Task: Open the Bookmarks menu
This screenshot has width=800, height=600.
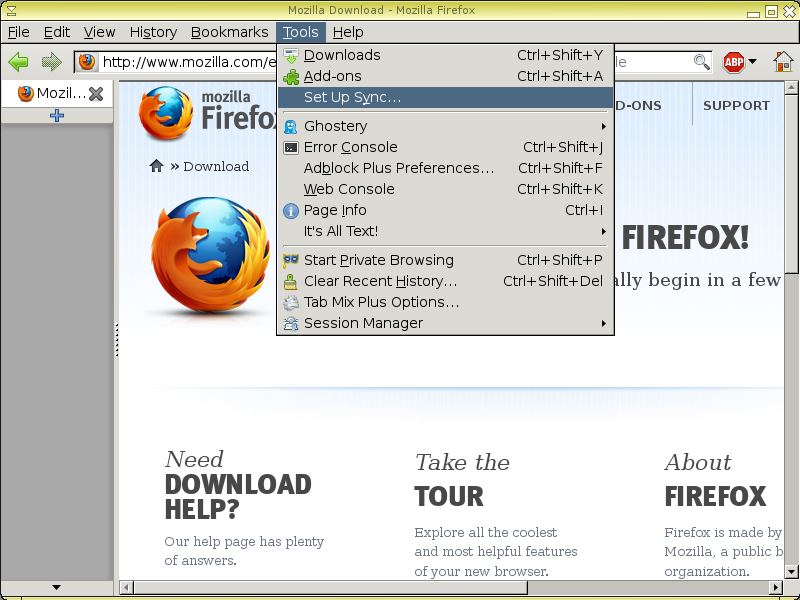Action: (229, 32)
